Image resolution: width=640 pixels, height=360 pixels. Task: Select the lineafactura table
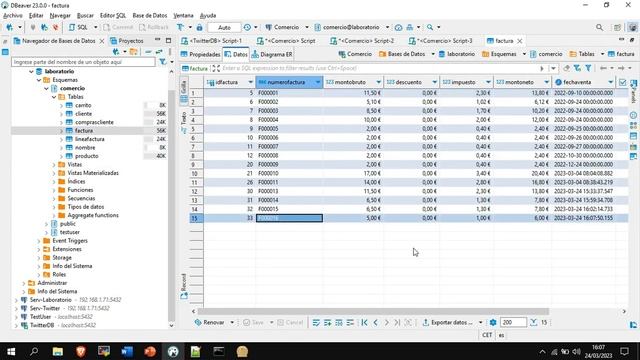coord(89,139)
